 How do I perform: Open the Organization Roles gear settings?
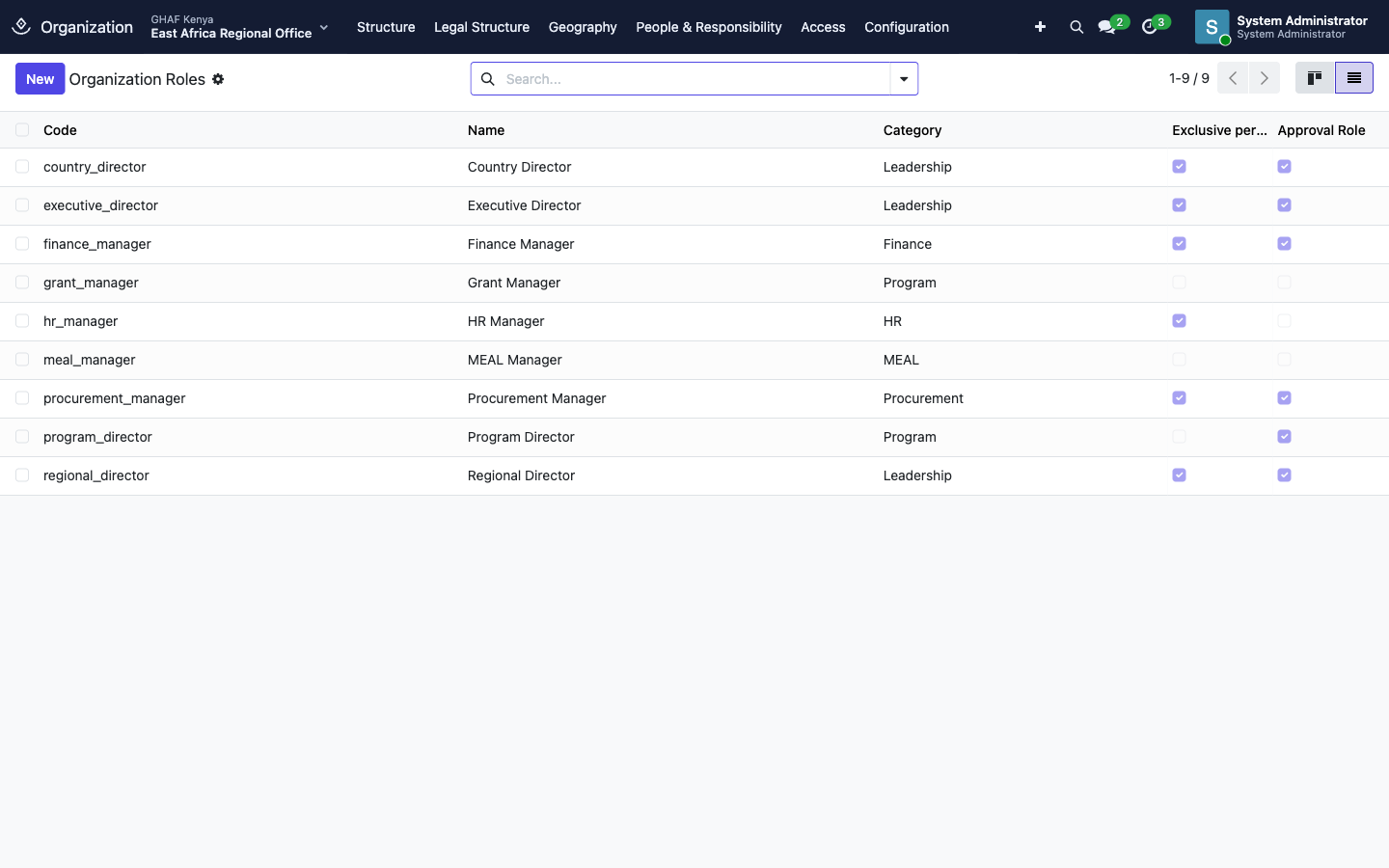click(218, 79)
